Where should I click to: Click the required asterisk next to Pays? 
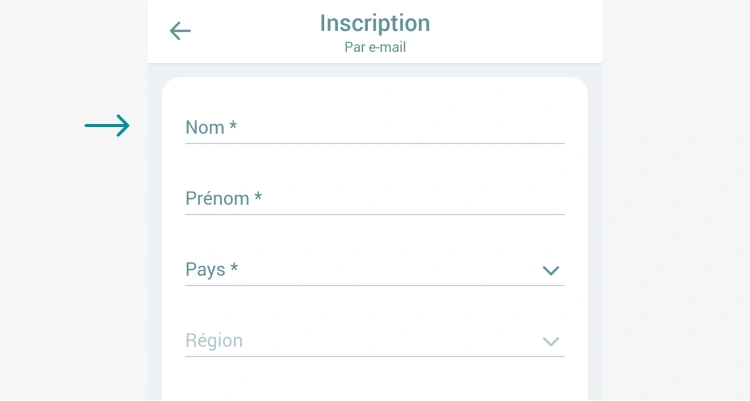tap(234, 268)
